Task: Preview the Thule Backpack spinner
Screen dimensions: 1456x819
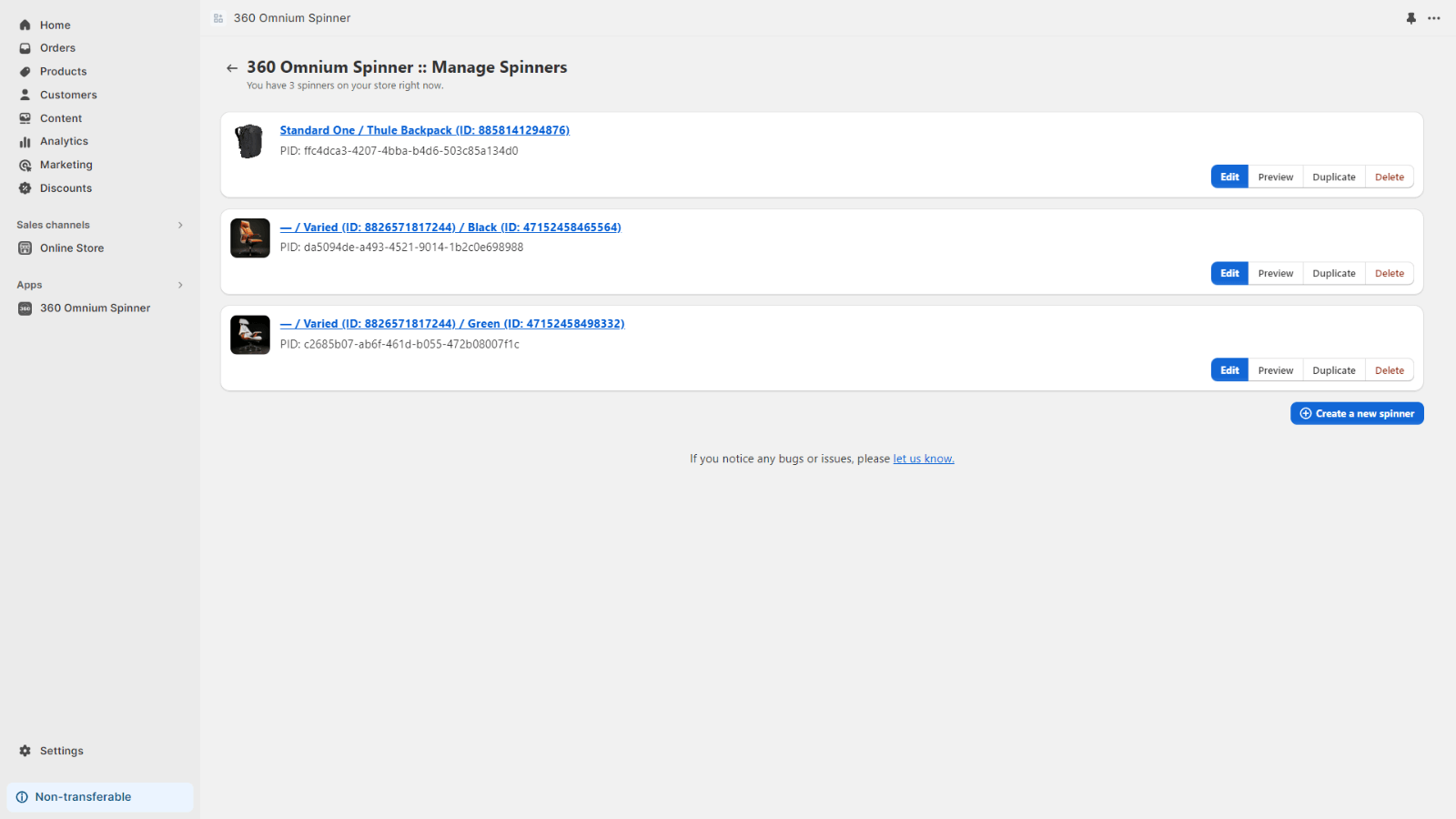Action: (x=1276, y=177)
